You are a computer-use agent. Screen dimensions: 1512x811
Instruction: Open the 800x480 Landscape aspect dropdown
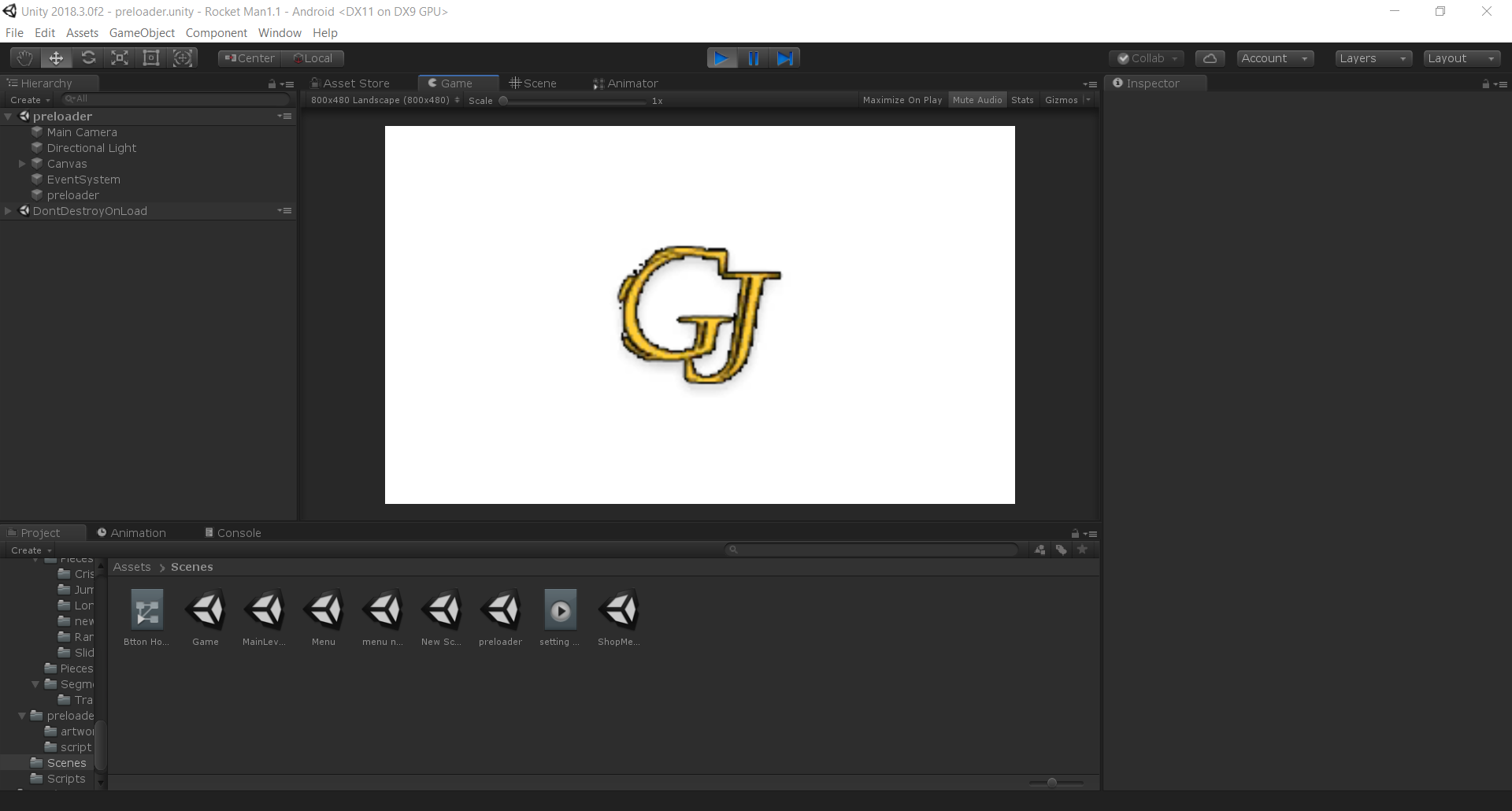coord(384,100)
